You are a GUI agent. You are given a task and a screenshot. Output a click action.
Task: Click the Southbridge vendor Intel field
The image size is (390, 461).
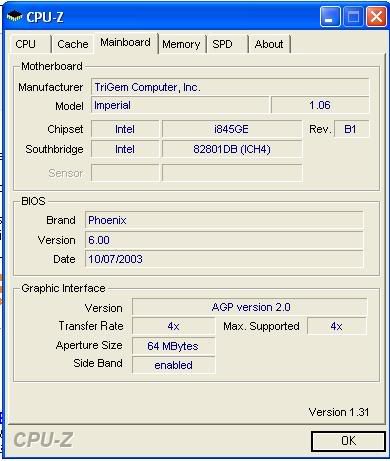coord(125,149)
